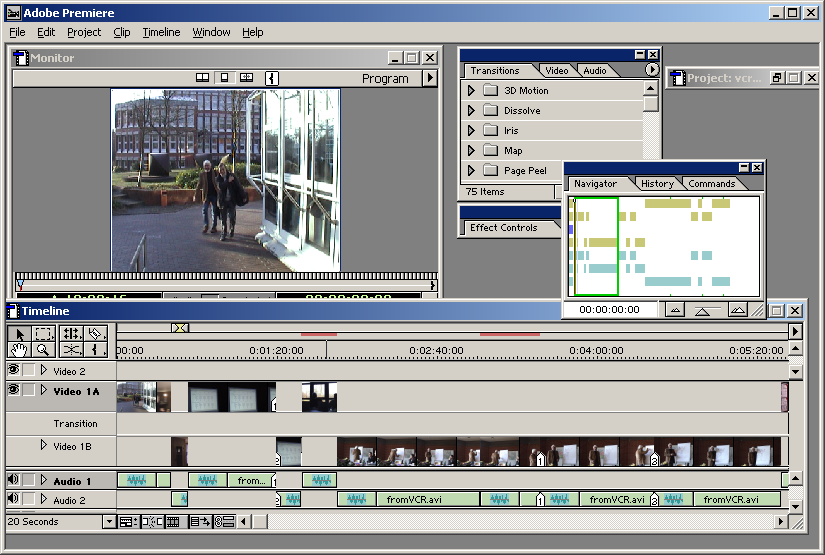Image resolution: width=825 pixels, height=555 pixels.
Task: Click the Navigator timecode field
Action: pos(610,310)
